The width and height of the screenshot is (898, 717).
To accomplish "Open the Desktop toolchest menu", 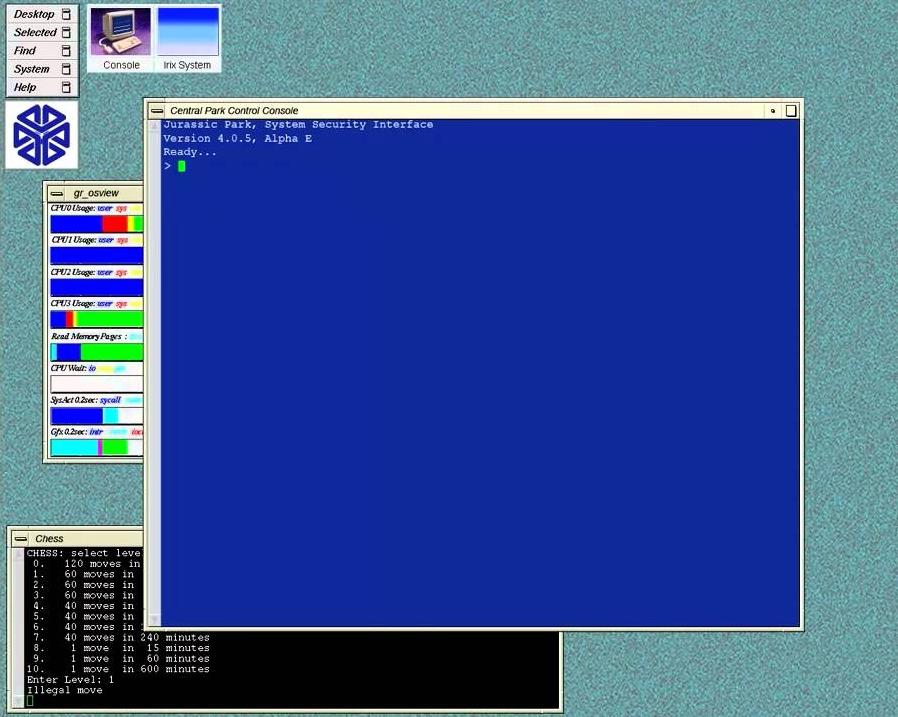I will [x=42, y=14].
